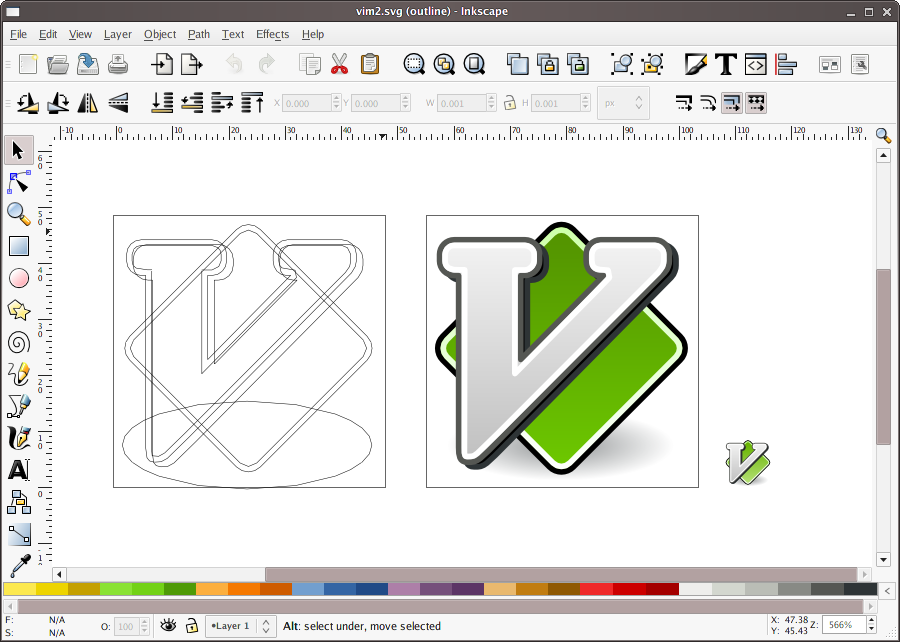The height and width of the screenshot is (642, 900).
Task: Increase the zoom percentage stepper
Action: click(x=871, y=621)
